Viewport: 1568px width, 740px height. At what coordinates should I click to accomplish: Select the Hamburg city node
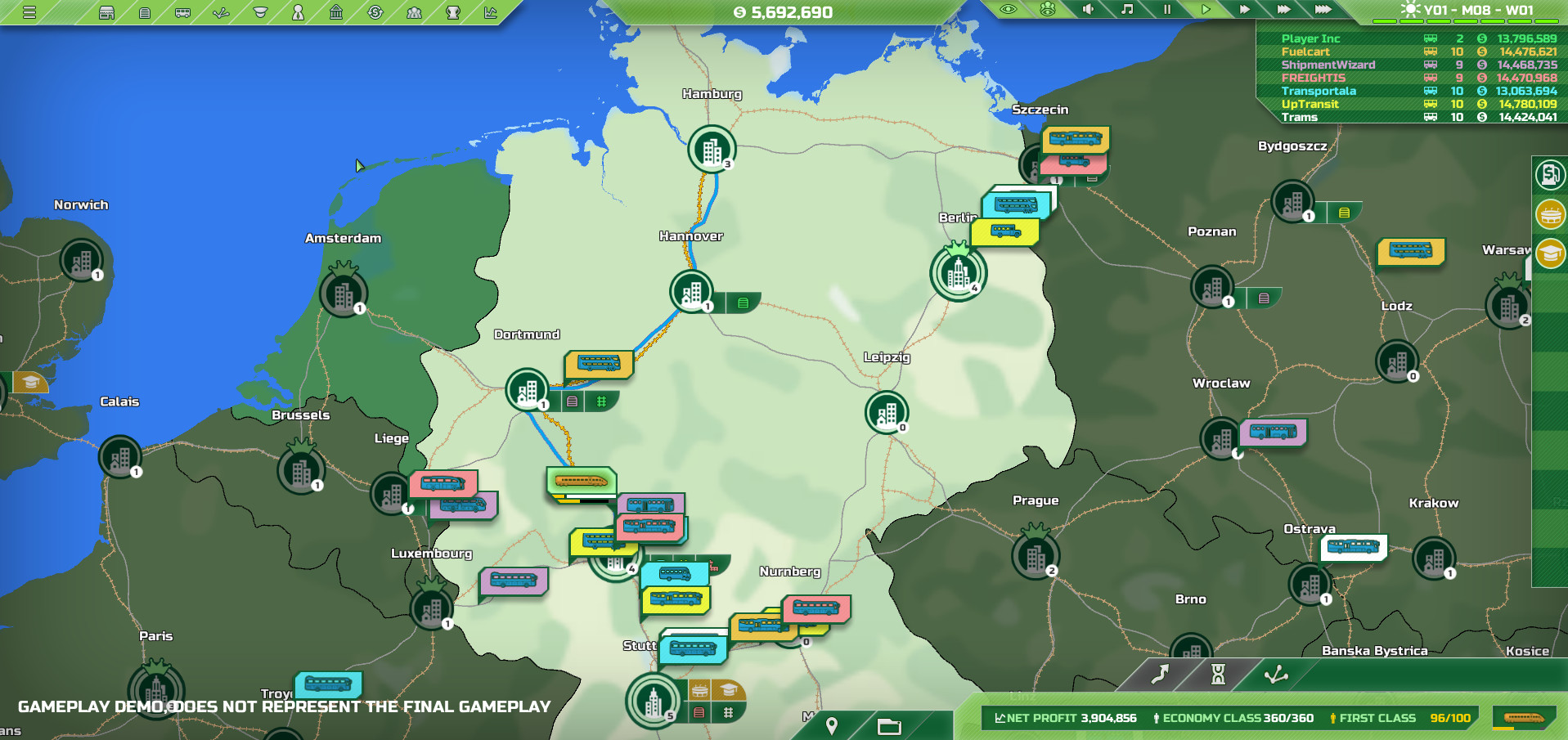[x=711, y=150]
